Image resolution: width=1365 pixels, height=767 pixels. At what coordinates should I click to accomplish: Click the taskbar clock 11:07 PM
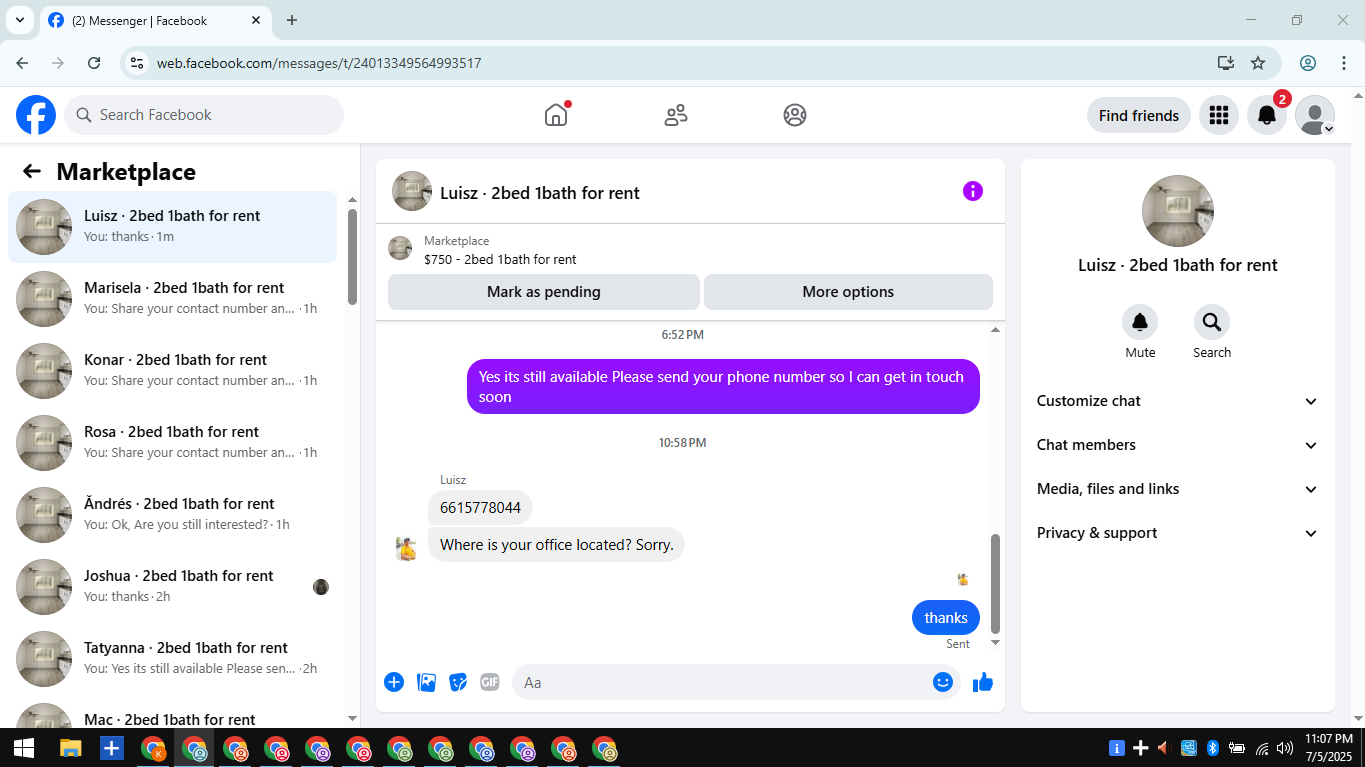1329,747
